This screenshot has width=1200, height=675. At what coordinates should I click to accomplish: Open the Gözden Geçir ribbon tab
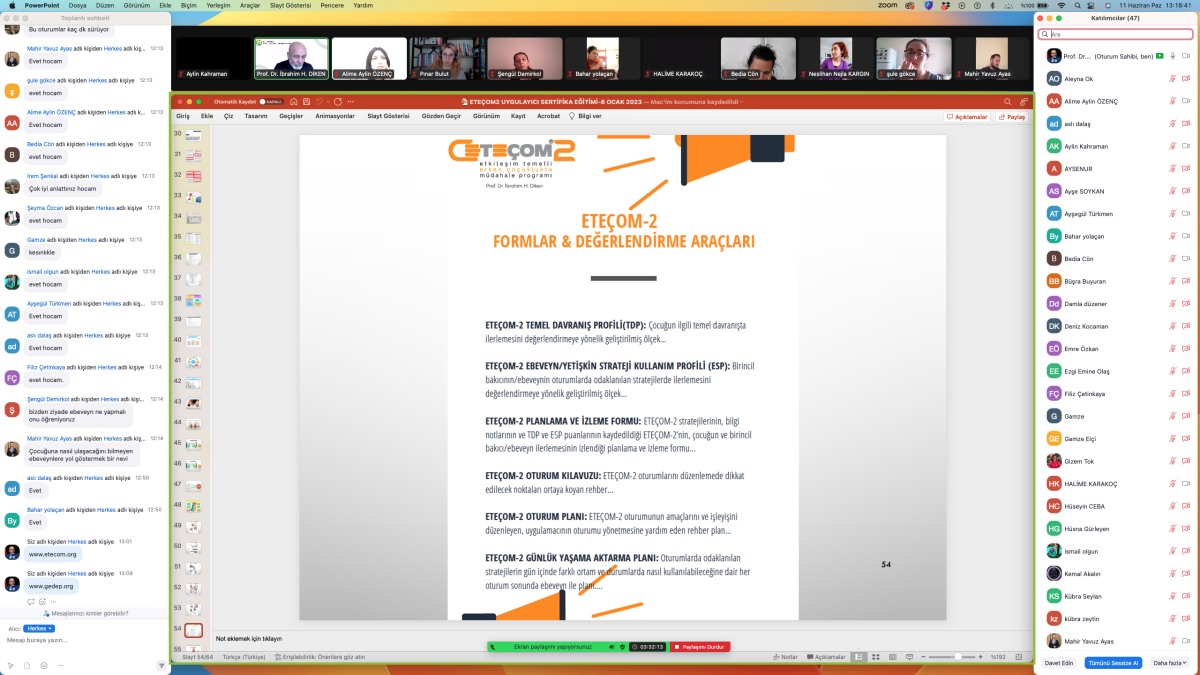pos(442,116)
